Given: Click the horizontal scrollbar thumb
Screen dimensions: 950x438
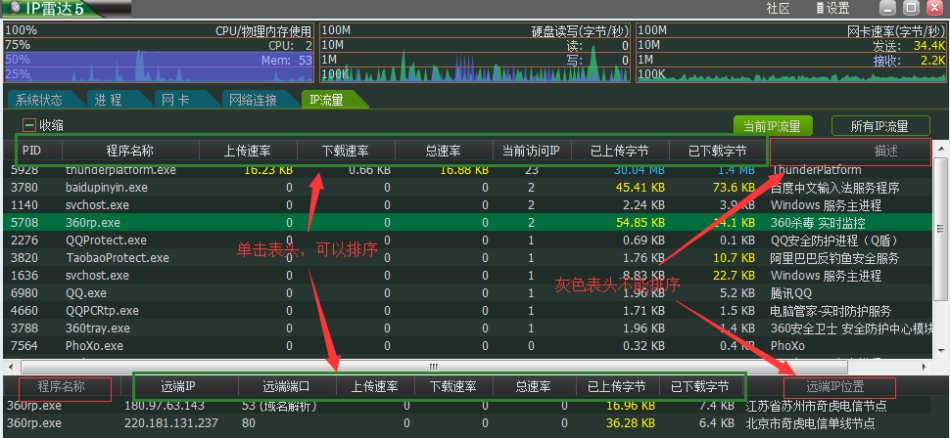Looking at the screenshot, I should pyautogui.click(x=434, y=367).
